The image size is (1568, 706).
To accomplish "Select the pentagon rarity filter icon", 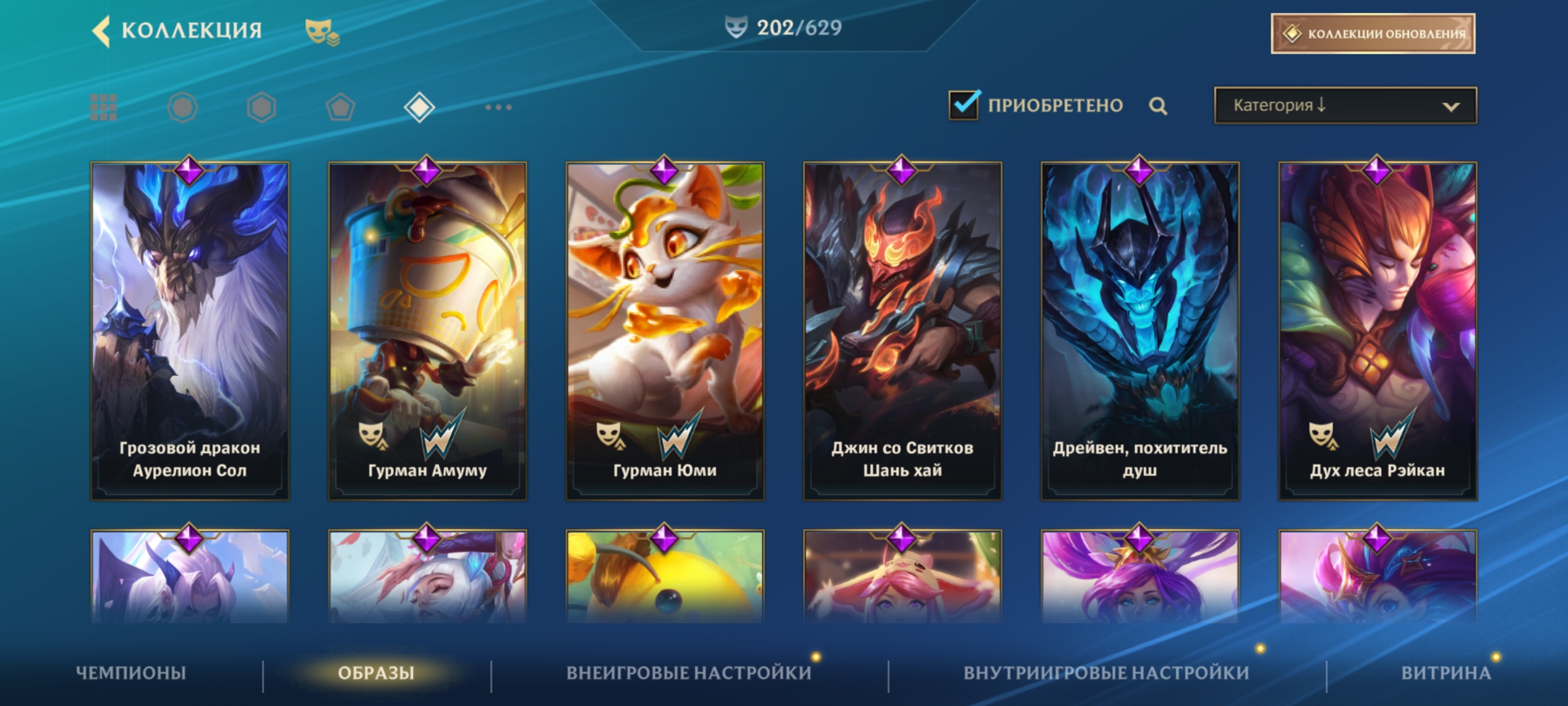I will tap(340, 107).
